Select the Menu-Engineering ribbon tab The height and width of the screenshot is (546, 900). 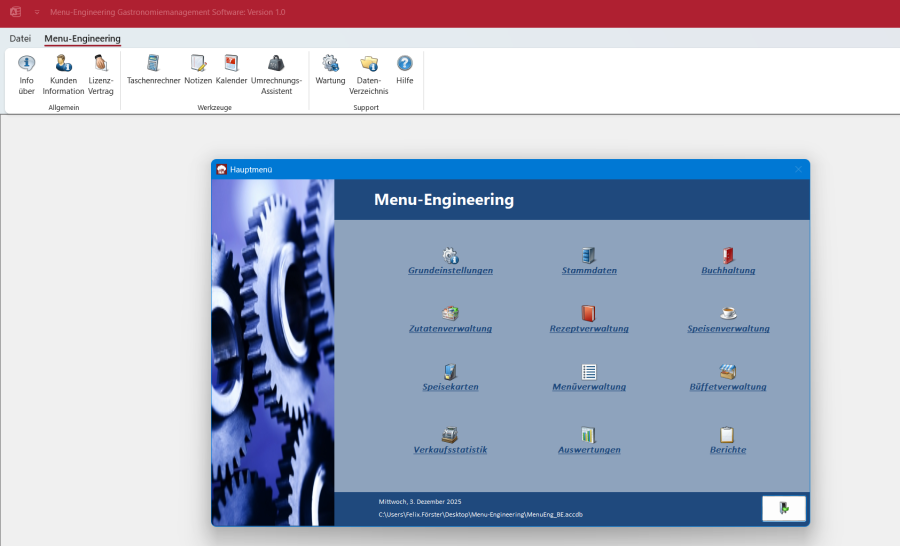click(x=82, y=38)
